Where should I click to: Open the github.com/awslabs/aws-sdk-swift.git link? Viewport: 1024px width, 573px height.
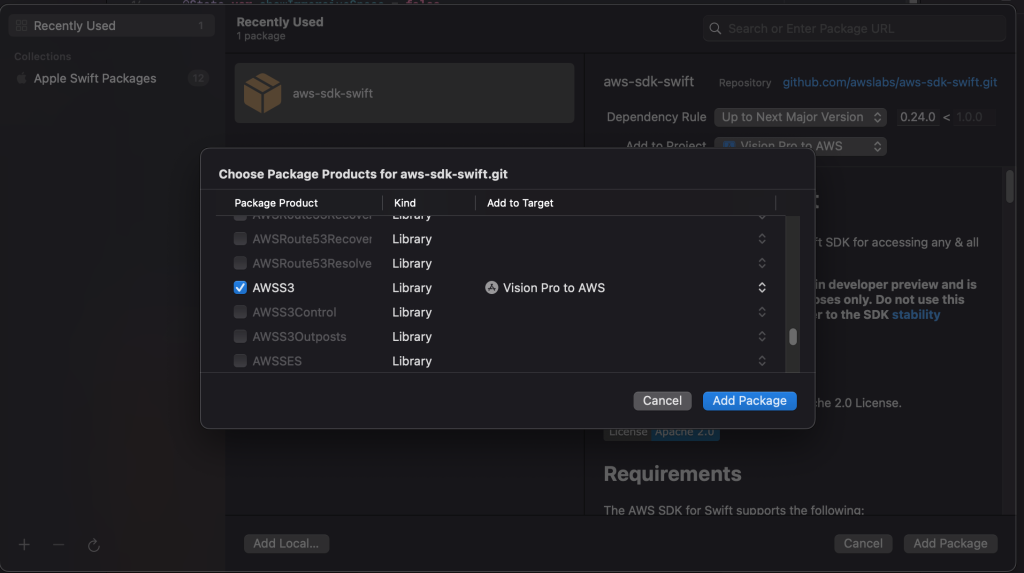(889, 82)
